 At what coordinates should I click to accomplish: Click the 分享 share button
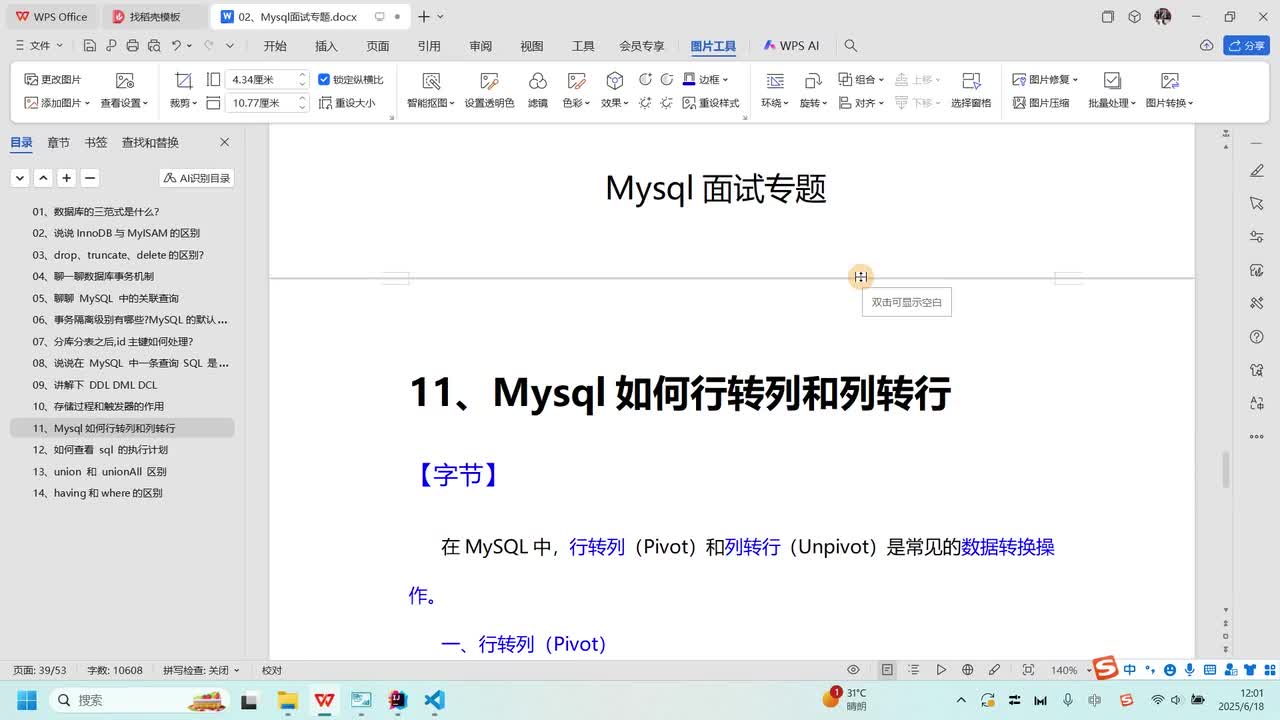[x=1247, y=46]
